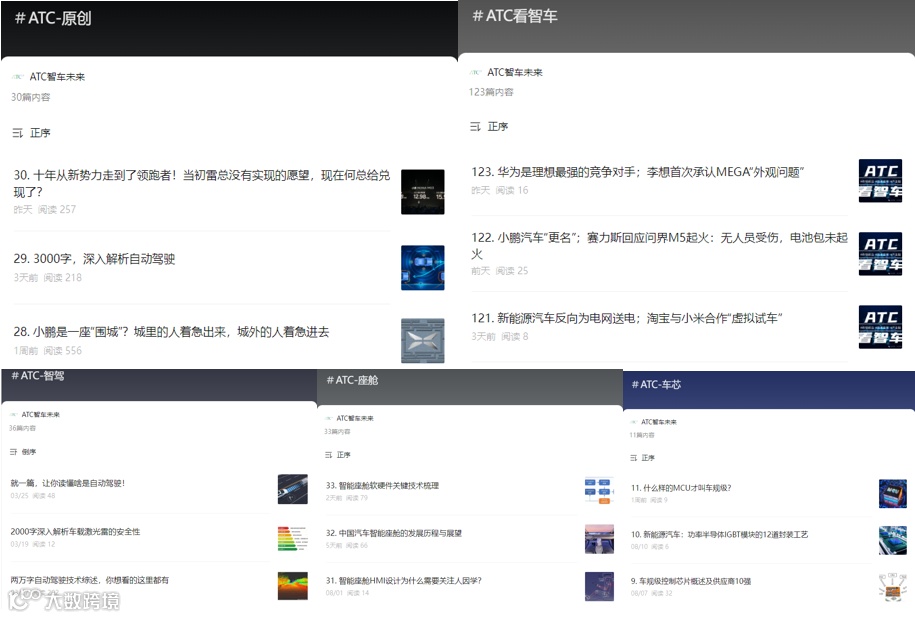The image size is (915, 618).
Task: Click thumbnail of 两万字自动驾驶技术综述 article
Action: click(x=293, y=586)
